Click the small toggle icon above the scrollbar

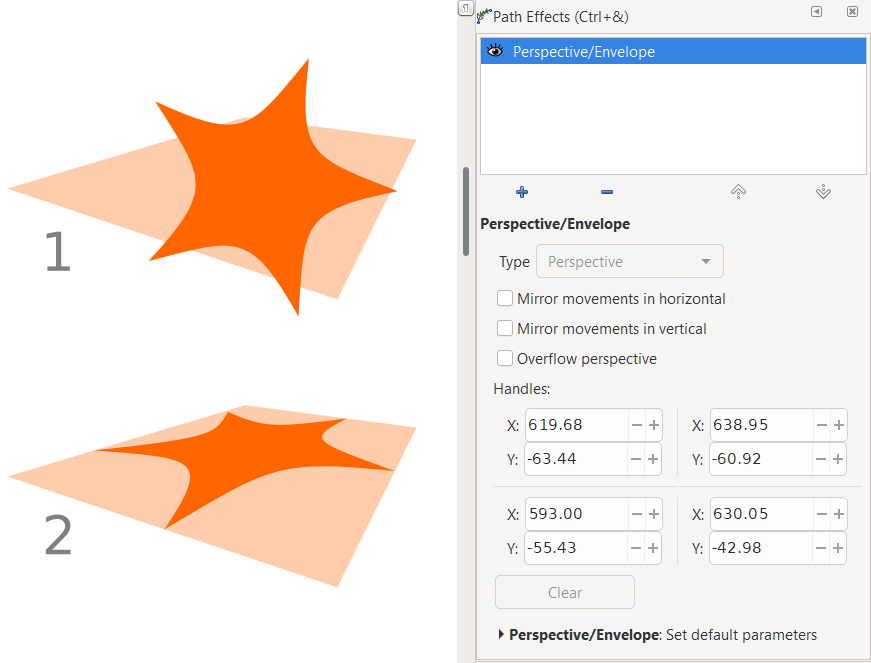click(x=465, y=8)
